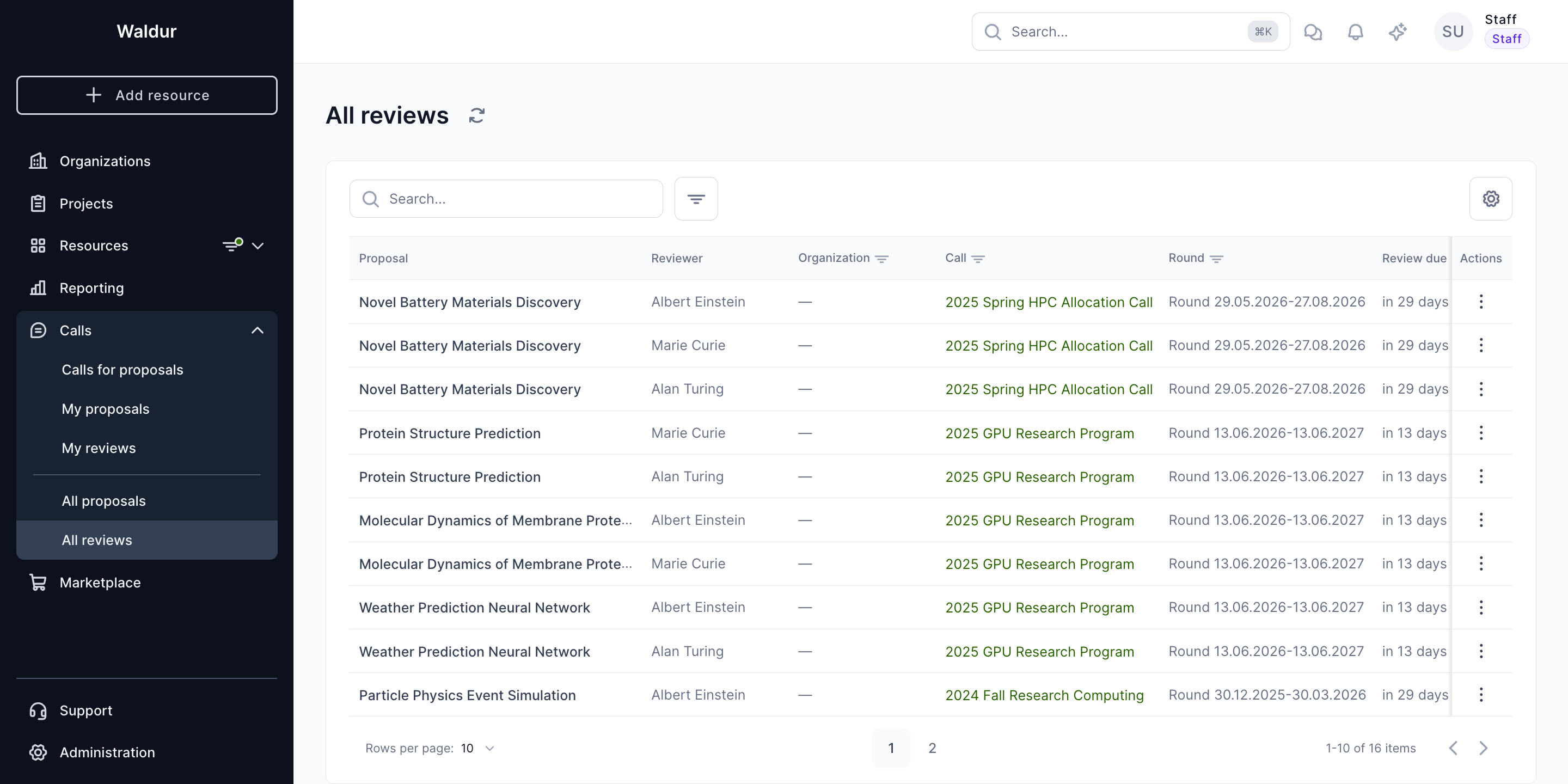The height and width of the screenshot is (784, 1568).
Task: Open actions menu for Molecular Dynamics Marie Curie row
Action: (x=1480, y=563)
